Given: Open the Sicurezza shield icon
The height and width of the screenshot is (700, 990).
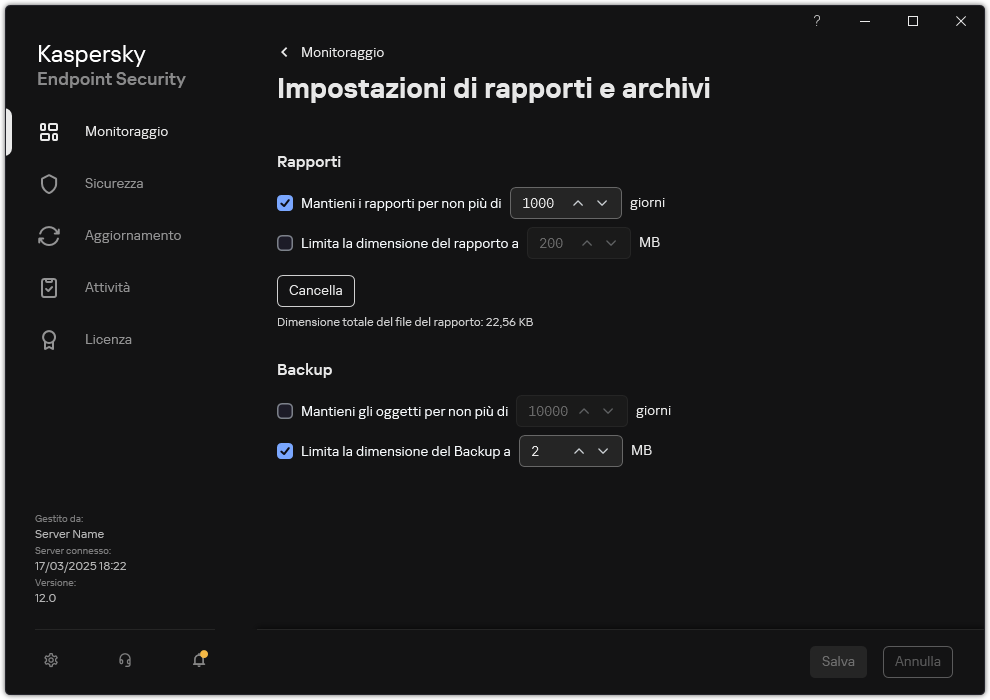Looking at the screenshot, I should [x=48, y=183].
